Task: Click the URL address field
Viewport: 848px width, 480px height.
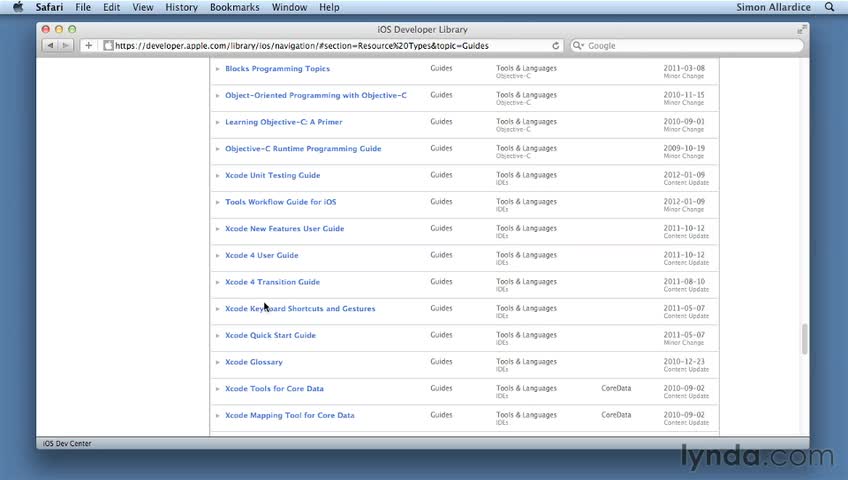Action: [x=331, y=45]
